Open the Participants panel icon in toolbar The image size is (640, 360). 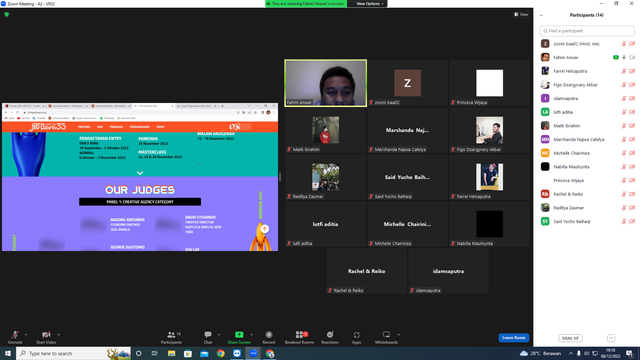[171, 335]
